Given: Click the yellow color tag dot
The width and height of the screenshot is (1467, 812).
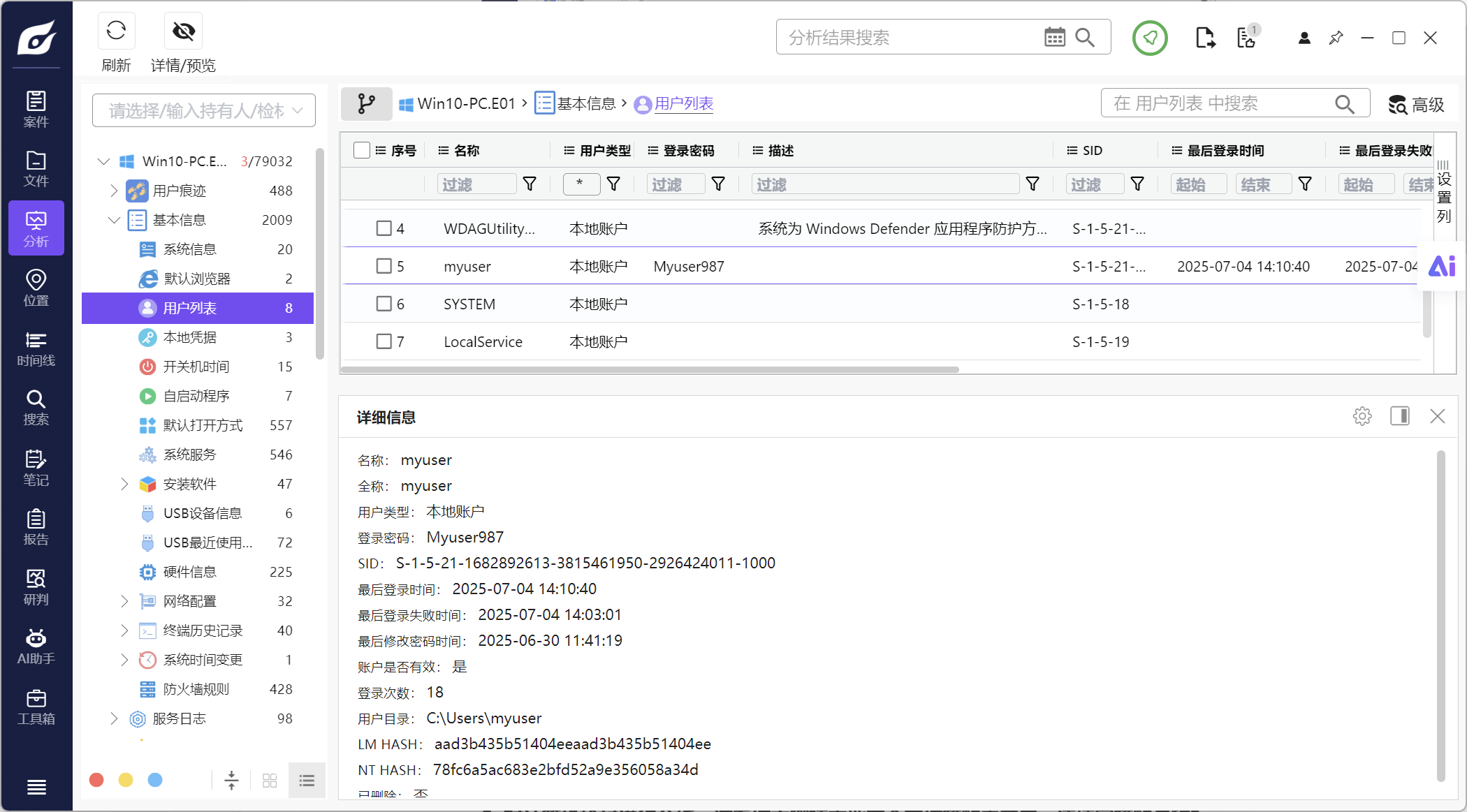Looking at the screenshot, I should tap(126, 780).
